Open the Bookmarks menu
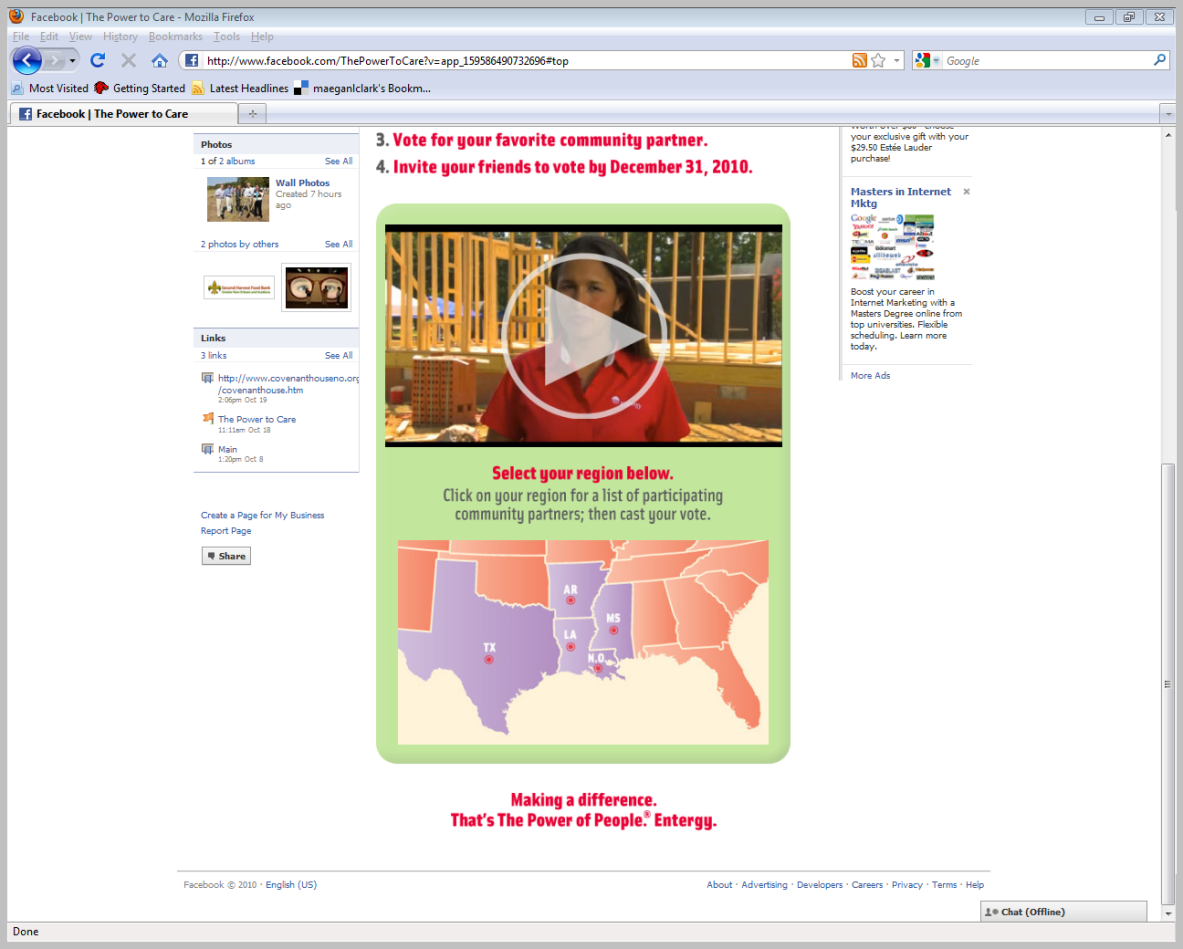Screen dimensions: 1183x949 (x=175, y=36)
